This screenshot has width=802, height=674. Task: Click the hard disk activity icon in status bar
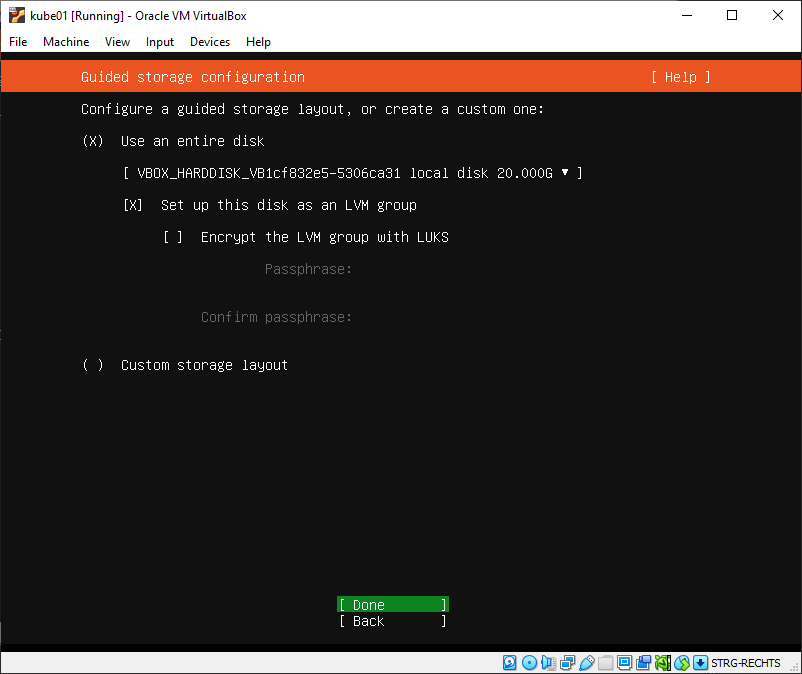click(509, 663)
